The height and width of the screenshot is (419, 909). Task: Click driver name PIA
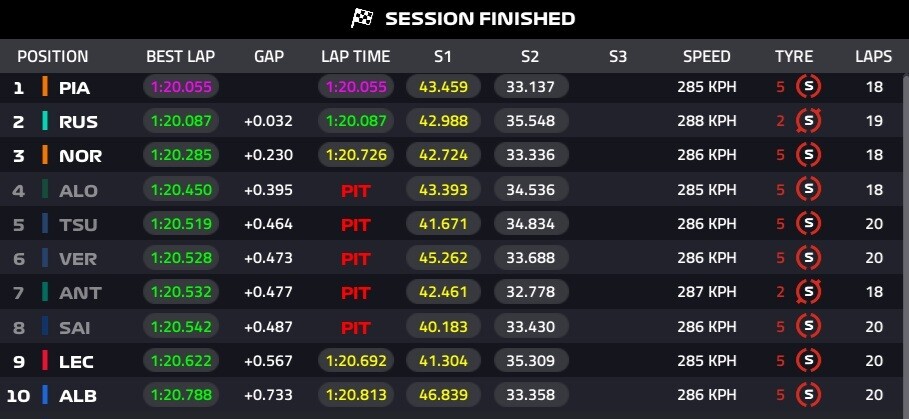point(74,88)
